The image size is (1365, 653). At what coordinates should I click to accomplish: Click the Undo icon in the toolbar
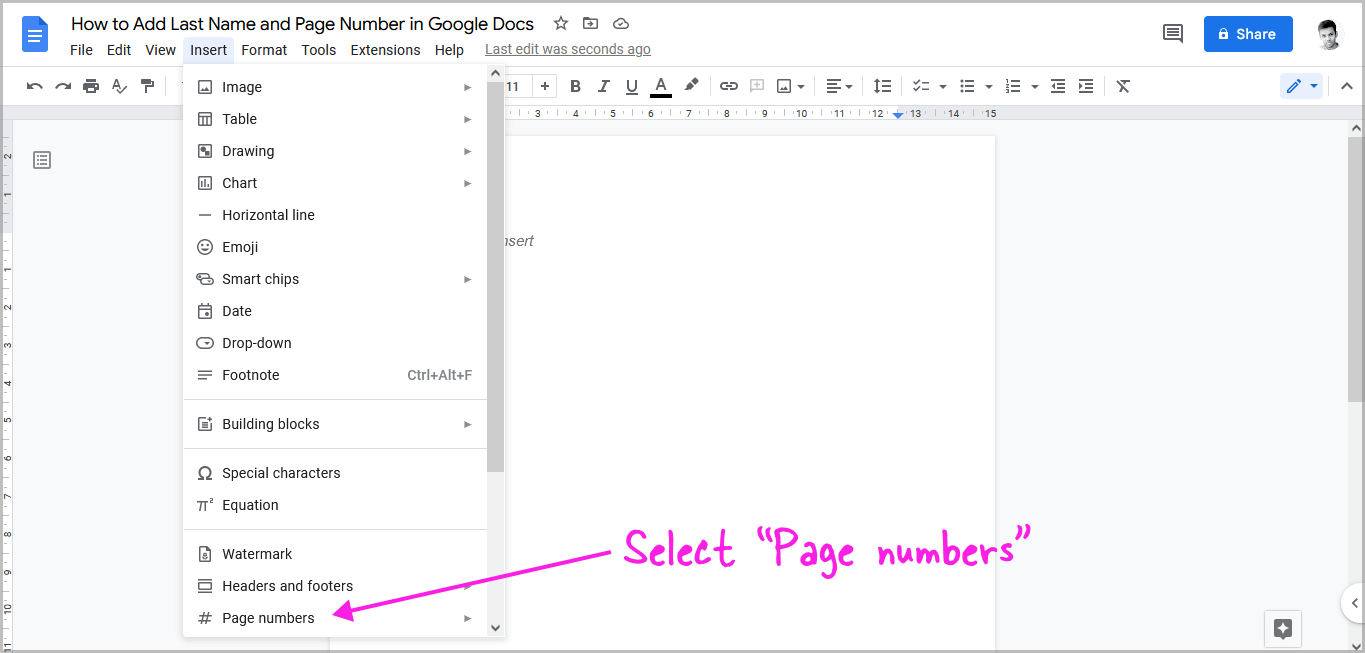click(34, 86)
